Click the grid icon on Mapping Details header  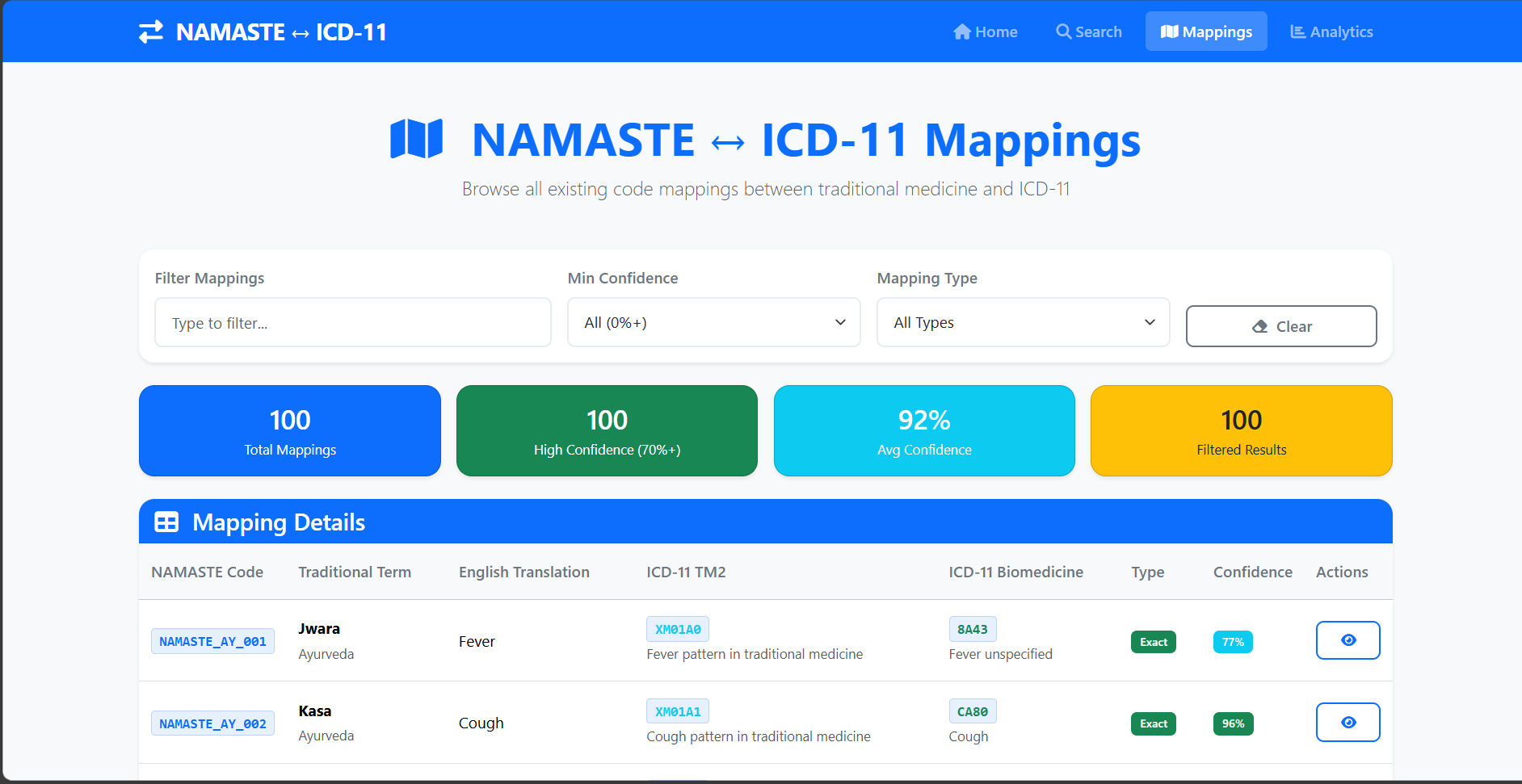(166, 522)
